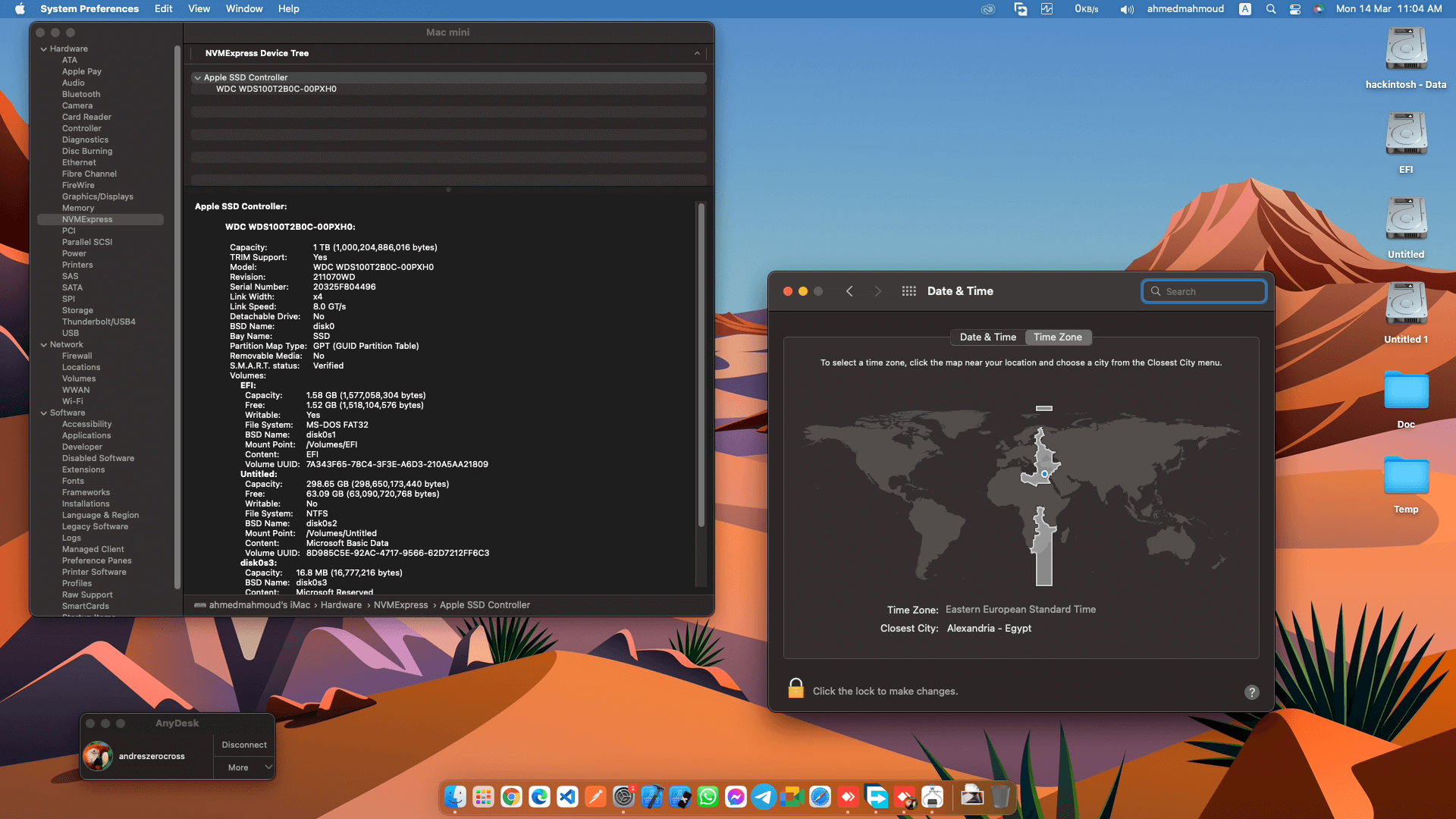Select NVMExpress in the Hardware sidebar
Image resolution: width=1456 pixels, height=819 pixels.
point(100,220)
